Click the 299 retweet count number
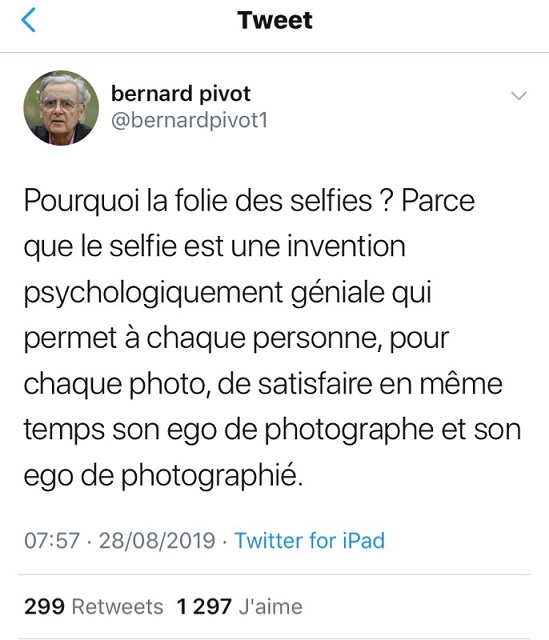Screen dimensions: 549x640 click(x=44, y=607)
